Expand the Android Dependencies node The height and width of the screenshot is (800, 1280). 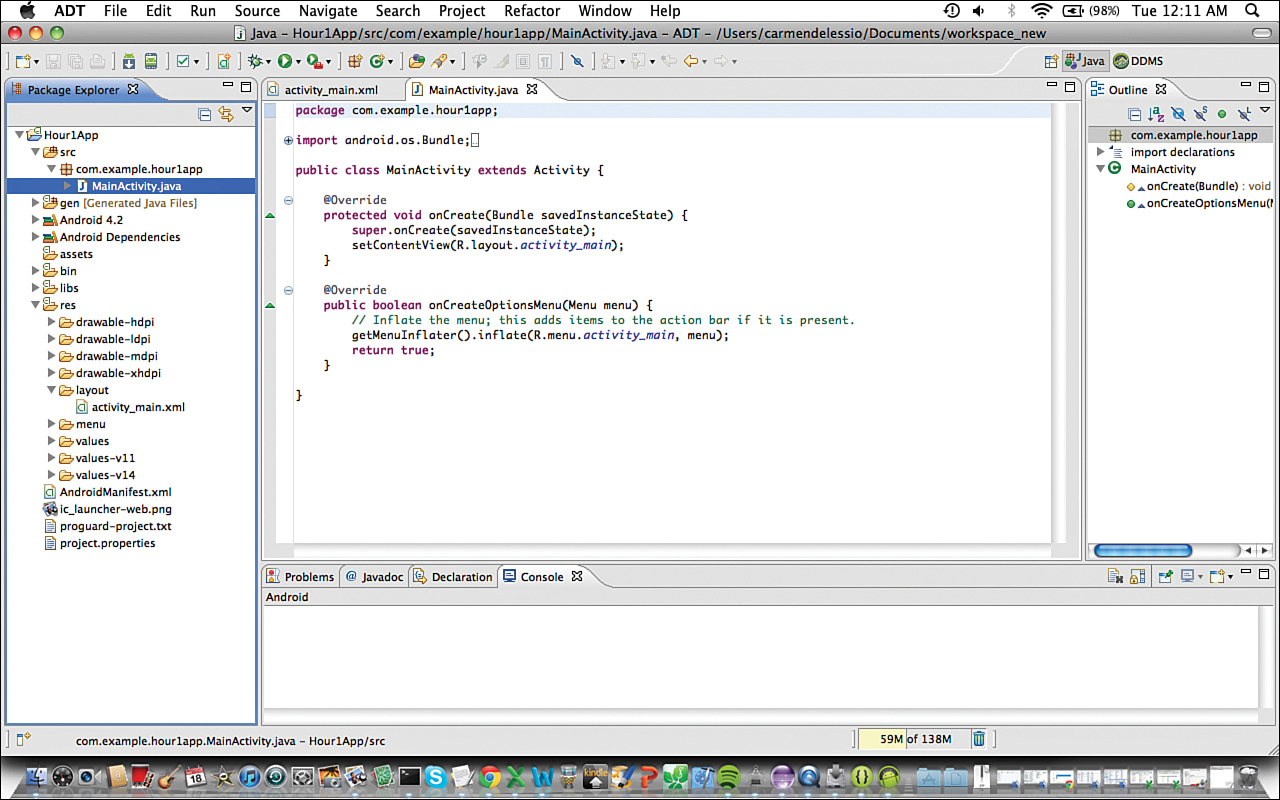(x=36, y=237)
